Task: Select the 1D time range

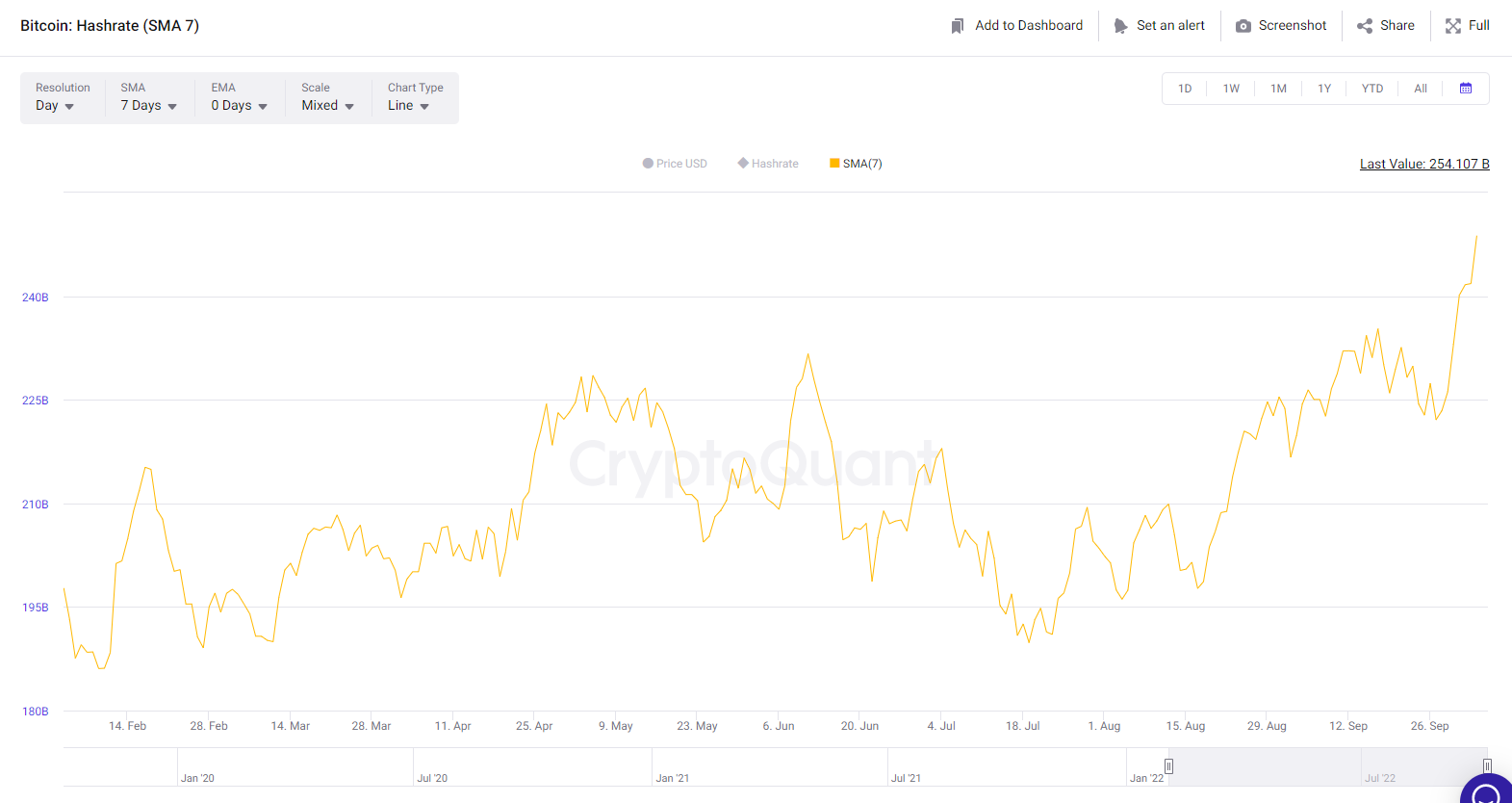Action: tap(1185, 89)
